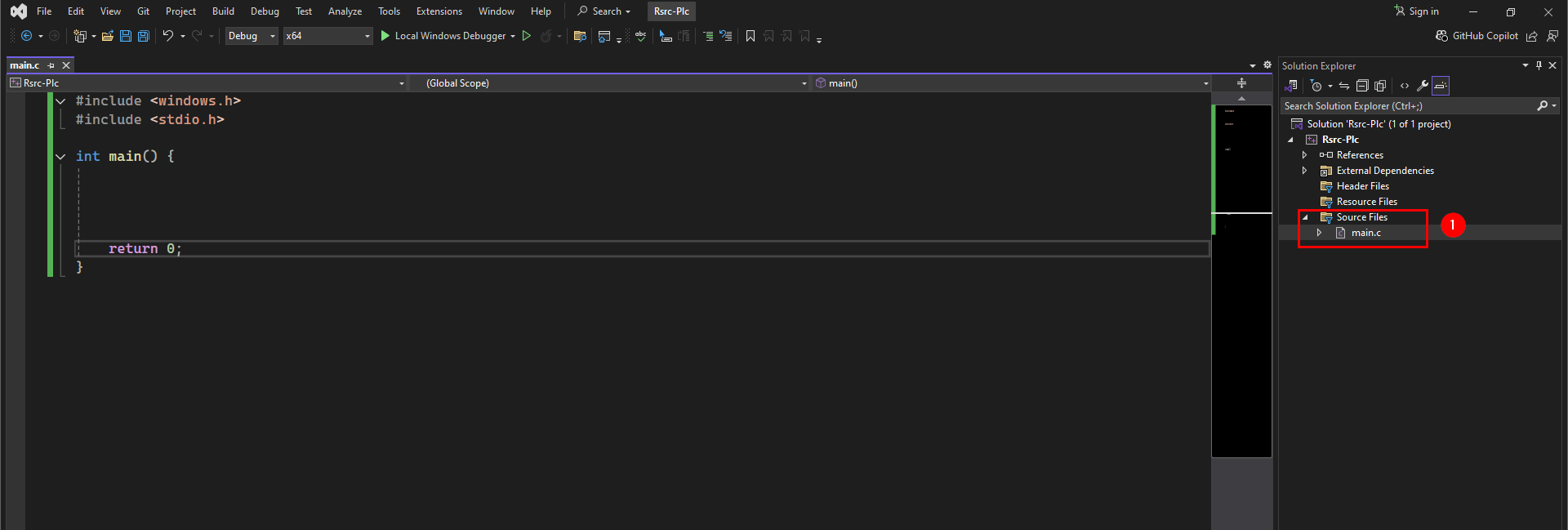
Task: Expand the References node
Action: 1304,155
